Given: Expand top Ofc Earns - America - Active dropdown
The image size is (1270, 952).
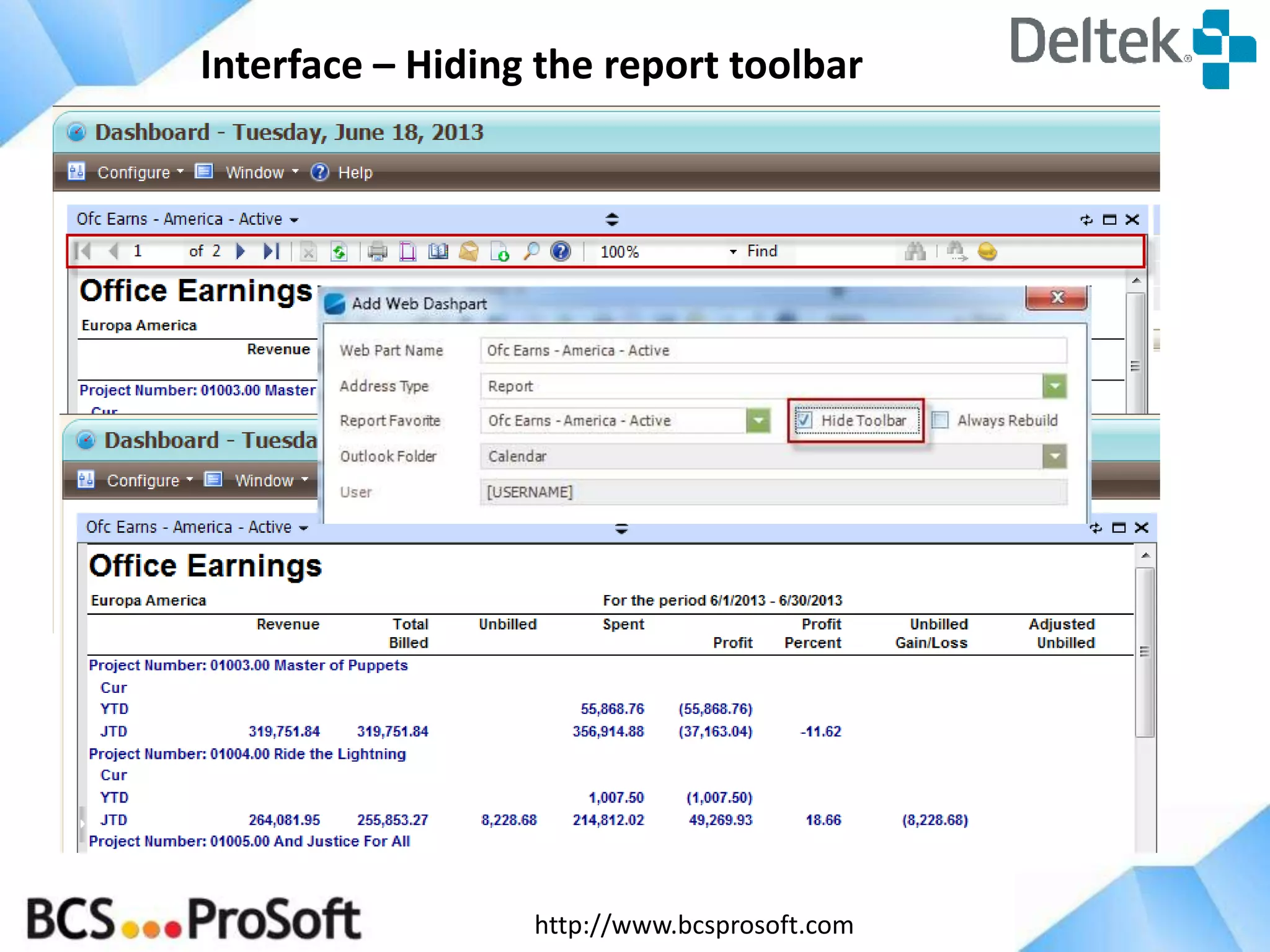Looking at the screenshot, I should (x=295, y=220).
